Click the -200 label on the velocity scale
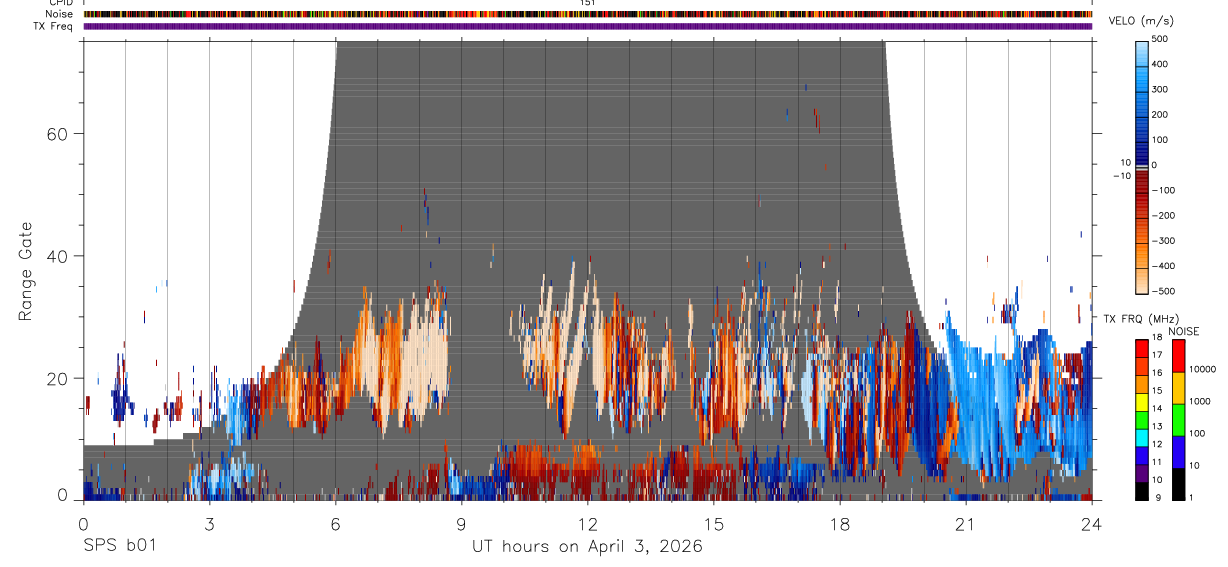The width and height of the screenshot is (1228, 567). pyautogui.click(x=1165, y=216)
